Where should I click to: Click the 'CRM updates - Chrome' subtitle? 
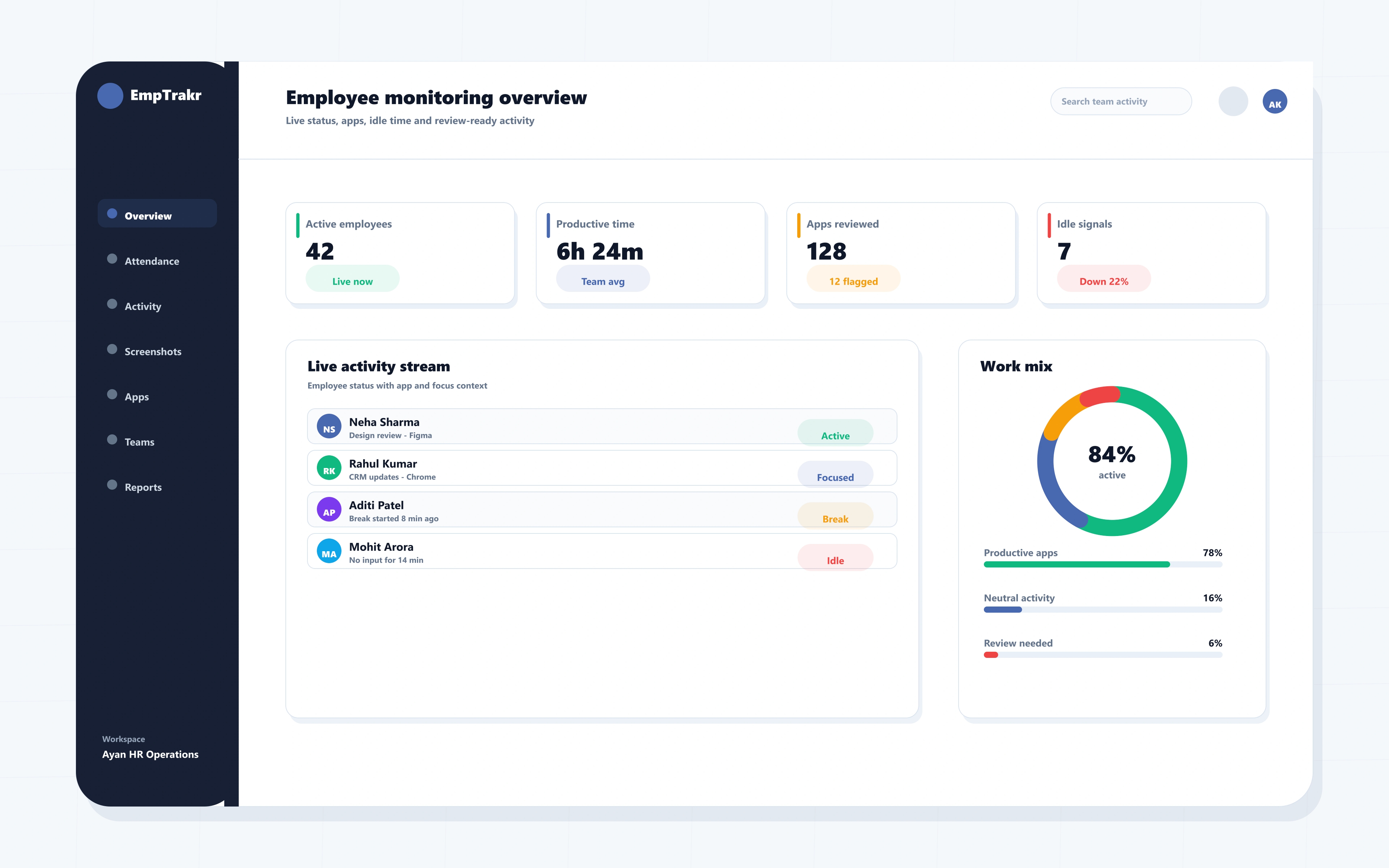pos(392,477)
